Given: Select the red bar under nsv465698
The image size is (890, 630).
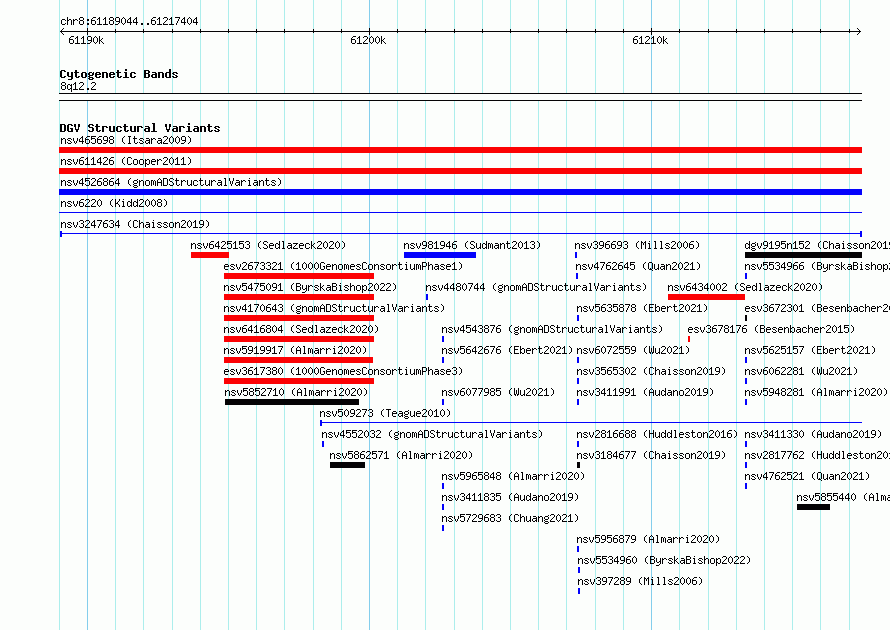Looking at the screenshot, I should point(460,150).
